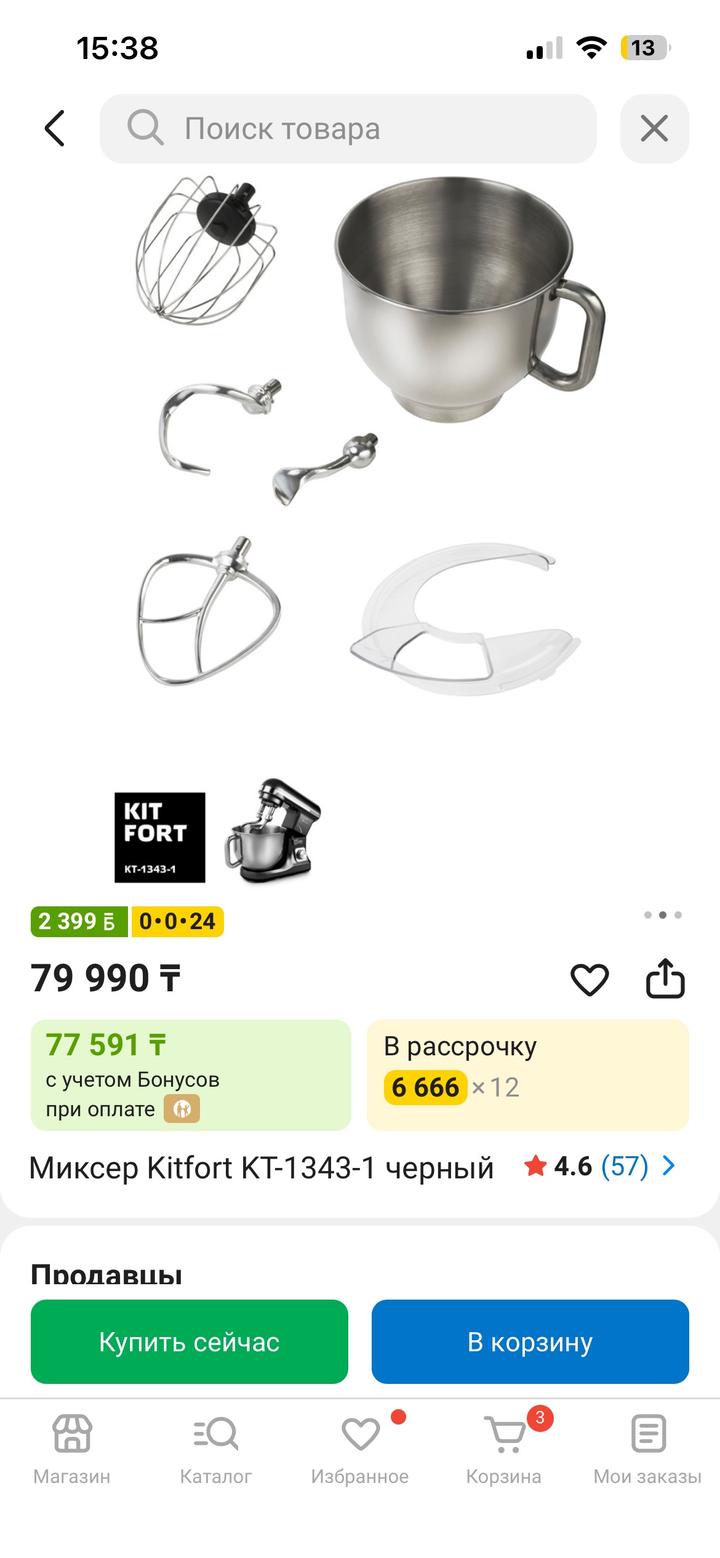Focus the Поиск товара search field
This screenshot has height=1558, width=720.
[348, 128]
